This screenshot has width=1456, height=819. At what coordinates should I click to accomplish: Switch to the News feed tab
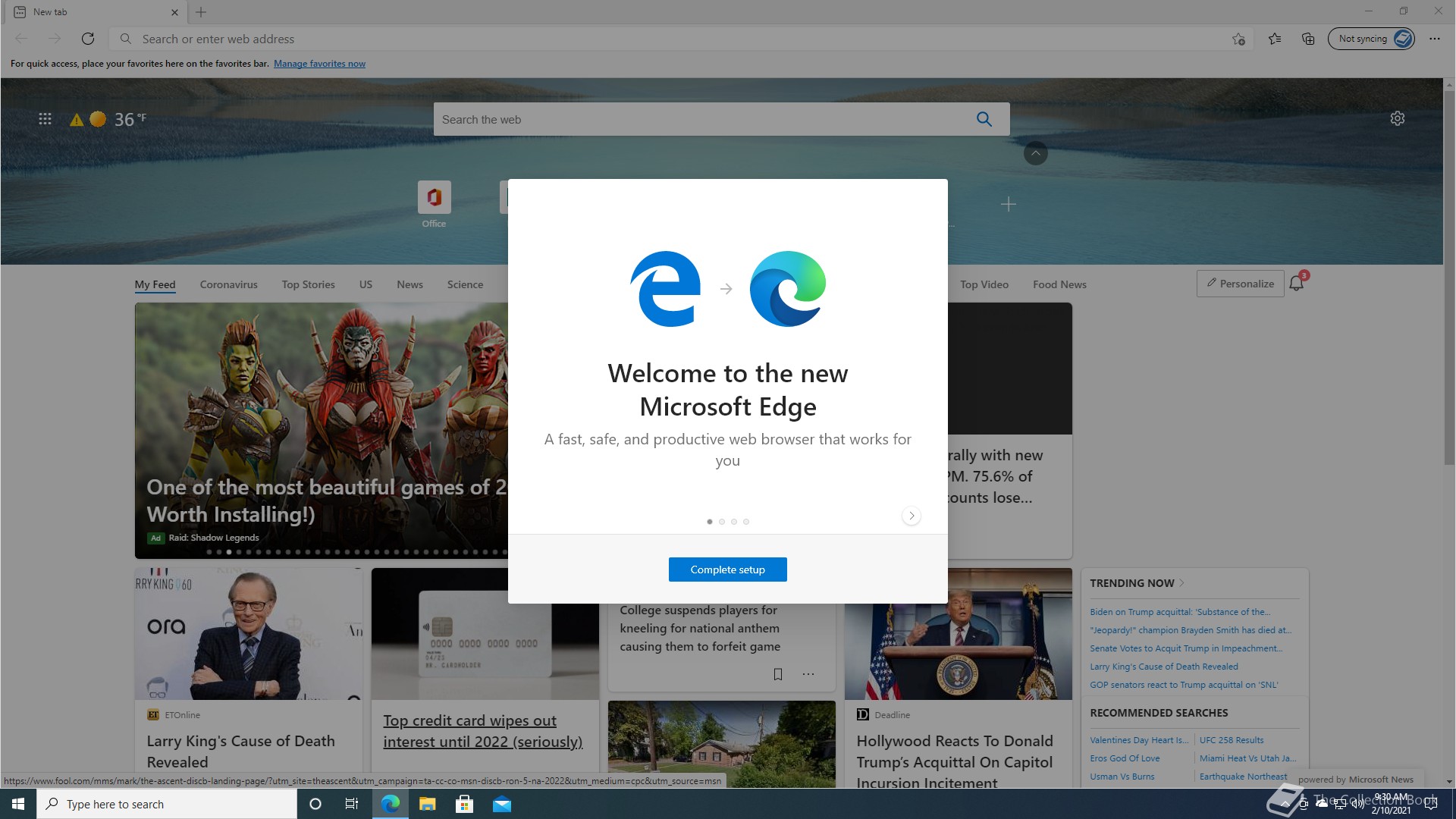coord(409,284)
